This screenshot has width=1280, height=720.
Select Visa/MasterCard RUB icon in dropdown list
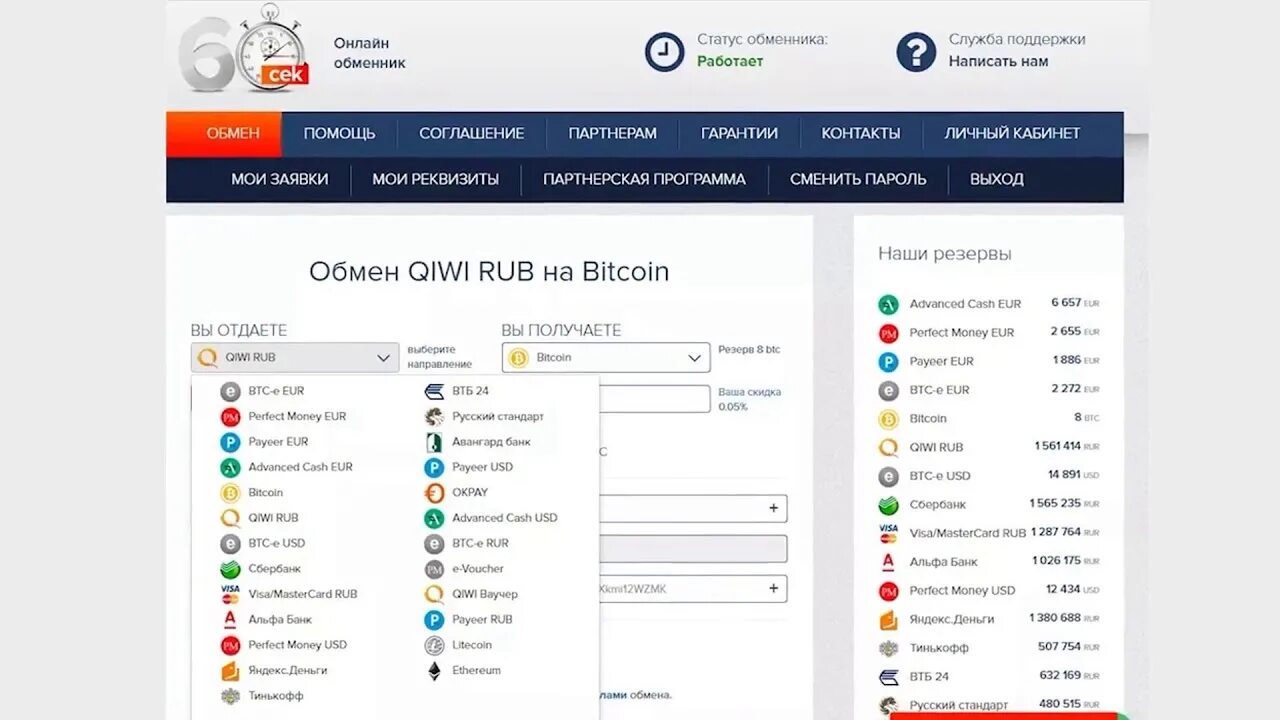coord(230,594)
